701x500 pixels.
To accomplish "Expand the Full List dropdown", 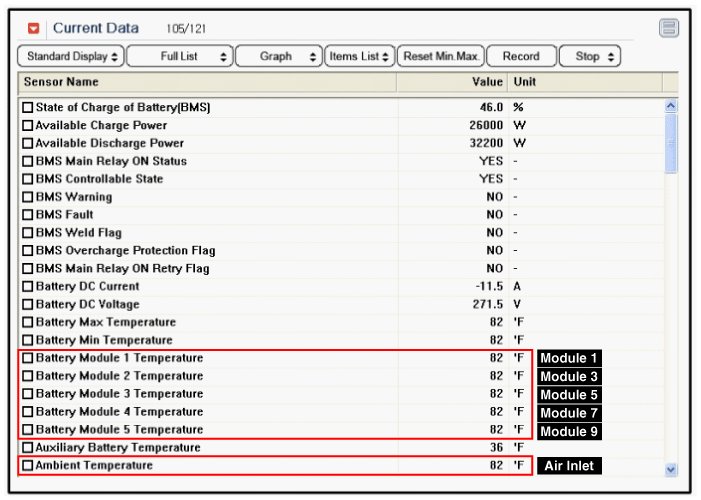I will coord(180,57).
